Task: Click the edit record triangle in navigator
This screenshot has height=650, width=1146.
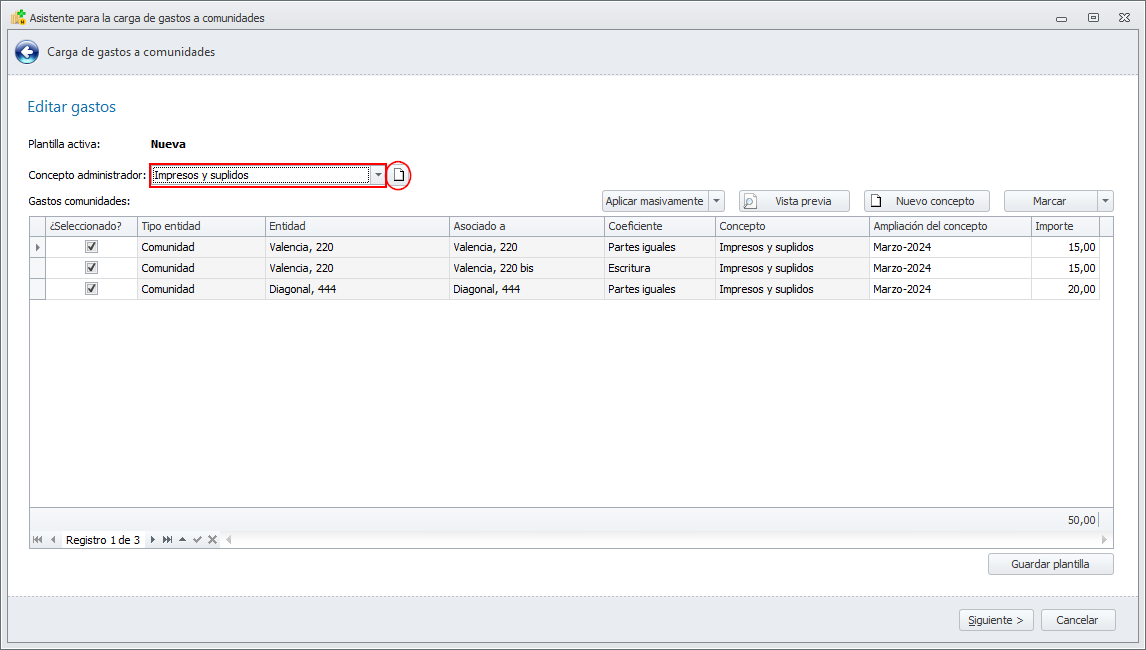Action: [x=183, y=540]
